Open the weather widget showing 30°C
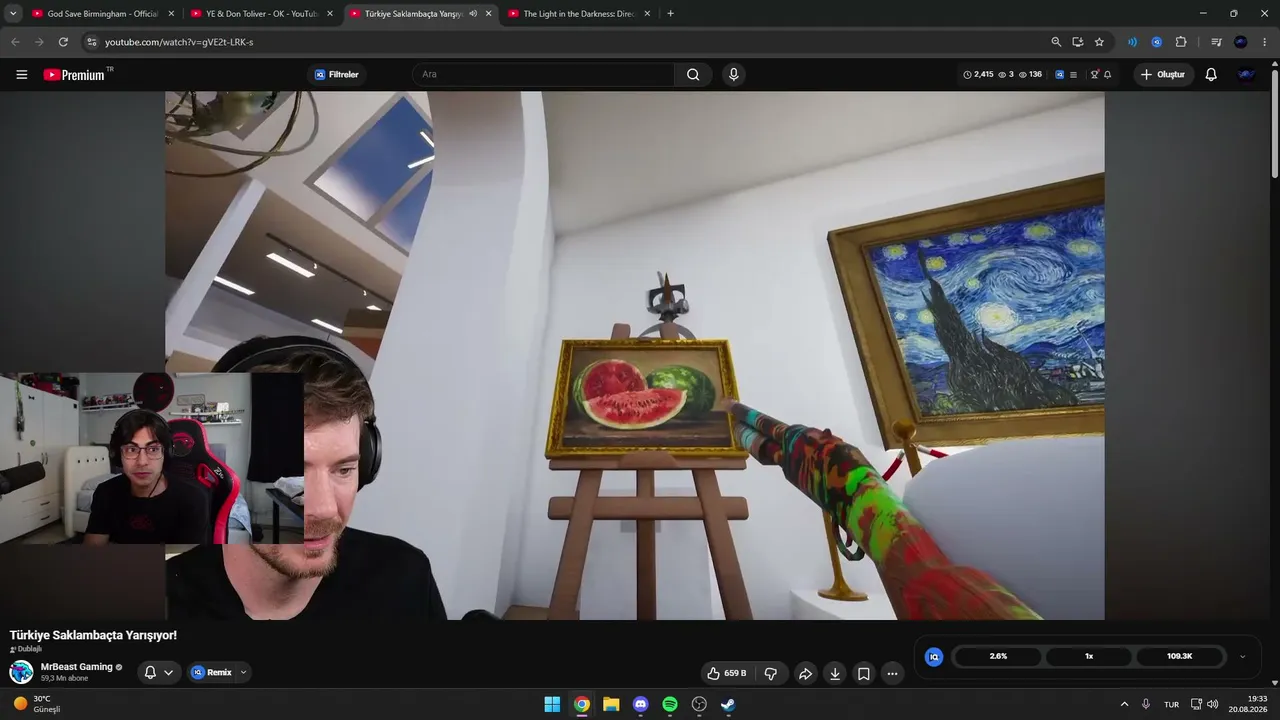Image resolution: width=1280 pixels, height=720 pixels. point(38,704)
